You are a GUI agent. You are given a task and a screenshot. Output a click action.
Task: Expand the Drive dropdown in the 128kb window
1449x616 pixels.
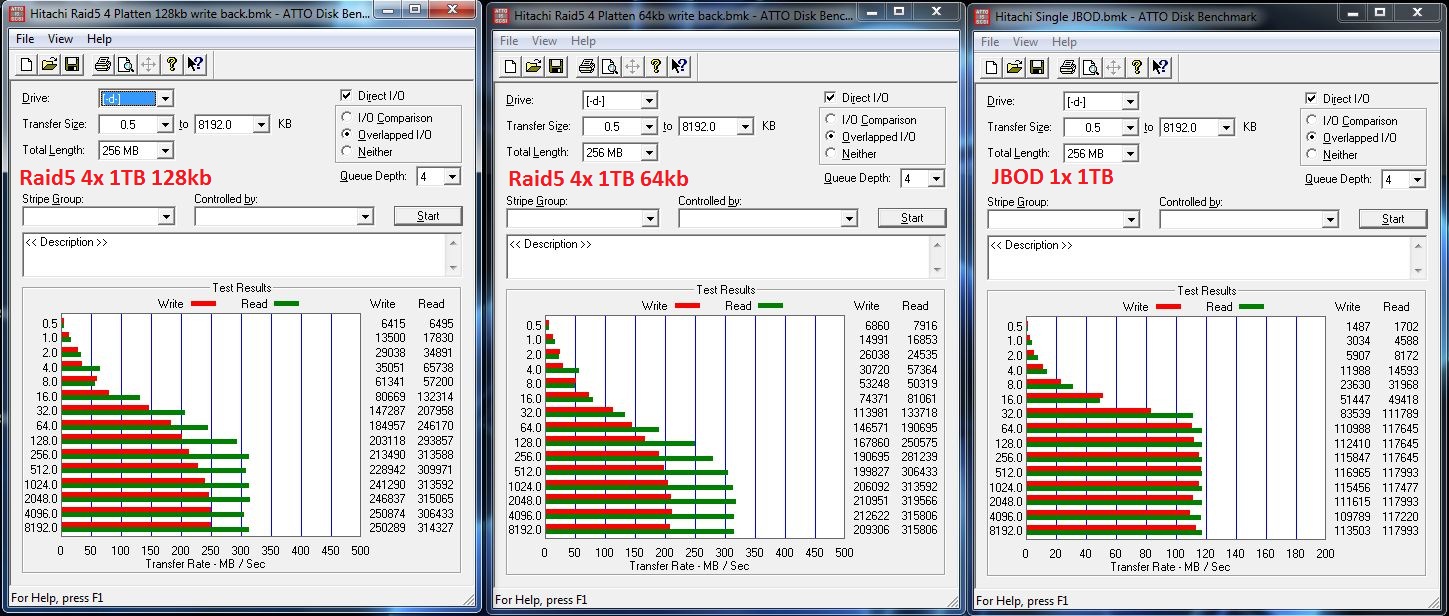tap(165, 99)
